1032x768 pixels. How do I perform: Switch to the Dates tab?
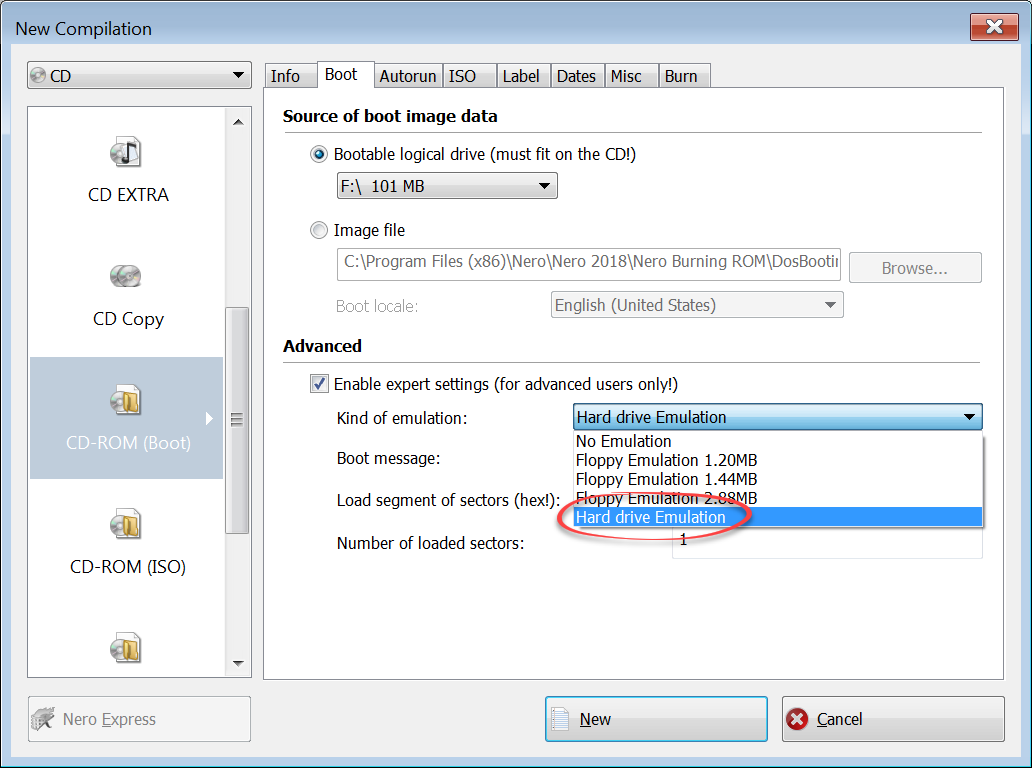[x=578, y=76]
